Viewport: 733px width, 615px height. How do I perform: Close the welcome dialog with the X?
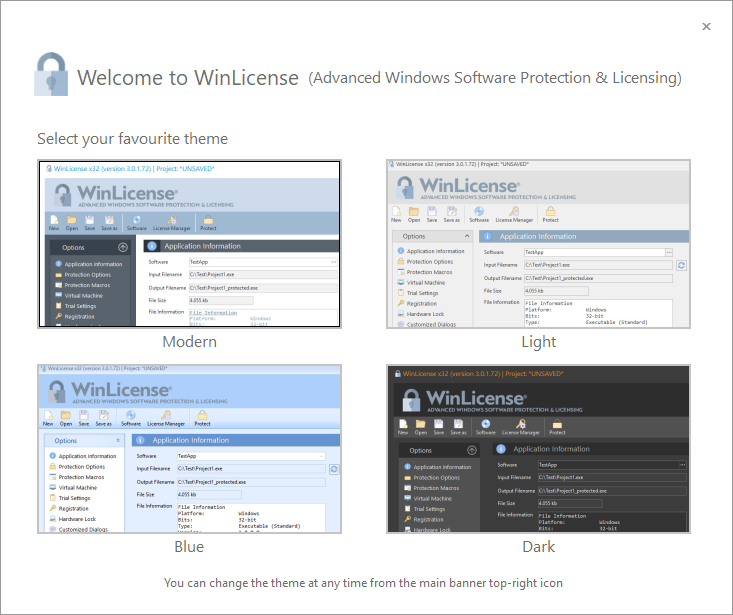point(706,27)
